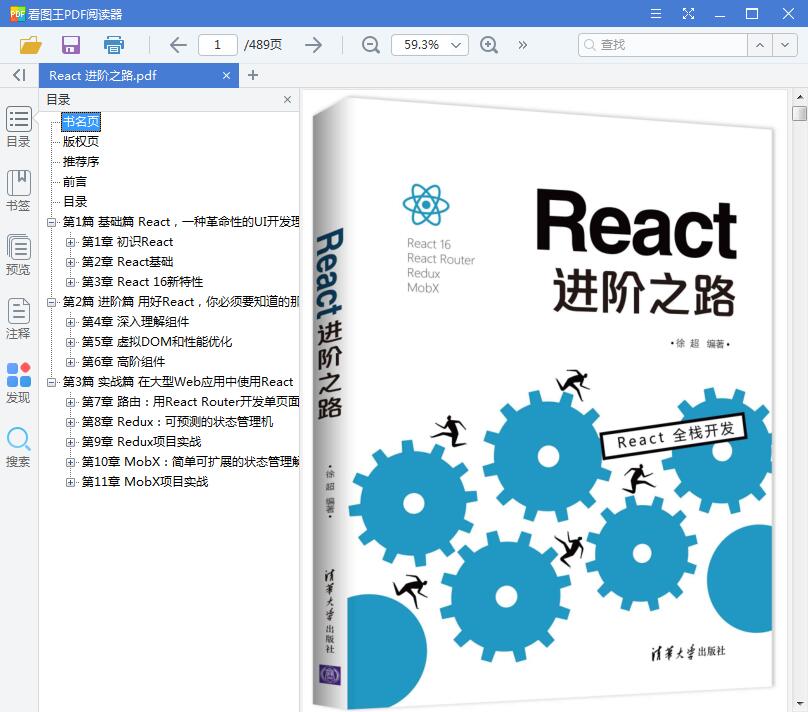Click the scrollbar down arrow
Screen dimensions: 808x712
[x=799, y=704]
